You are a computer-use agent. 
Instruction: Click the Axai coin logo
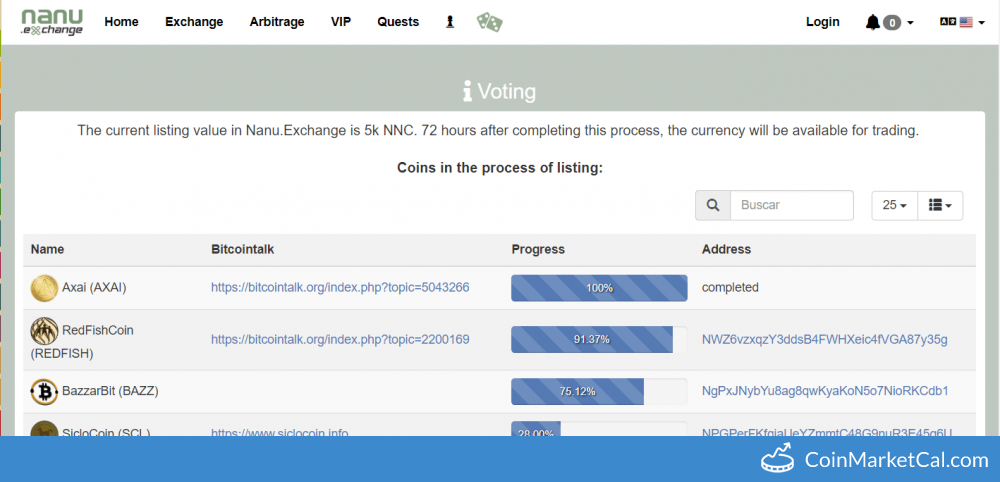pyautogui.click(x=44, y=288)
